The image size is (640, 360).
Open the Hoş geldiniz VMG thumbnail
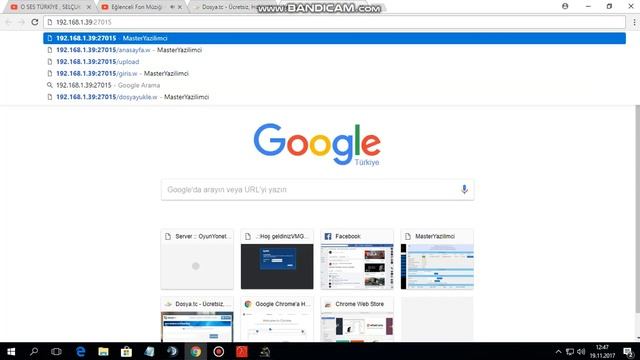(x=277, y=259)
